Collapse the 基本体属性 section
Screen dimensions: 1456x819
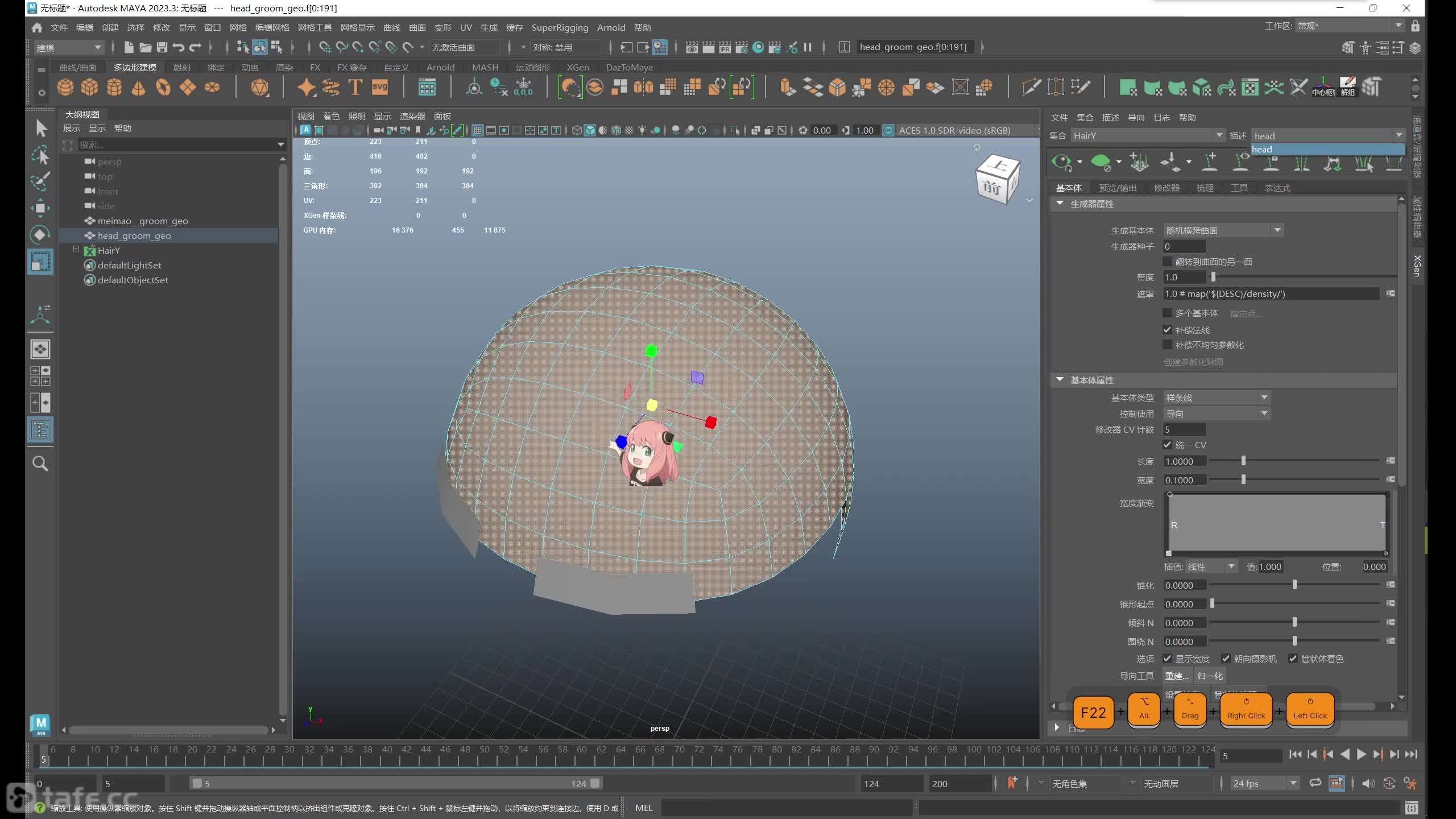pos(1060,379)
